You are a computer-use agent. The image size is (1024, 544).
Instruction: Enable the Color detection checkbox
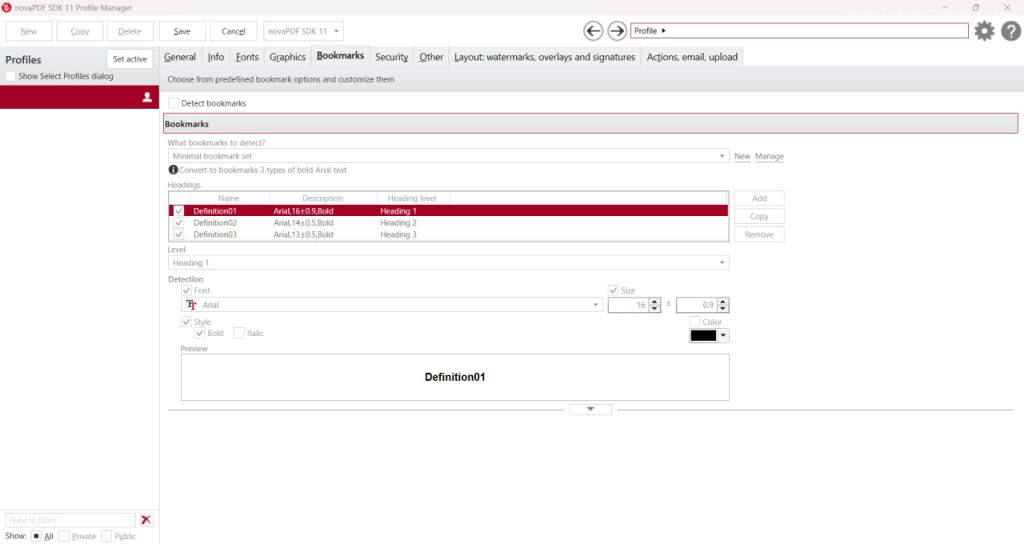[x=695, y=322]
